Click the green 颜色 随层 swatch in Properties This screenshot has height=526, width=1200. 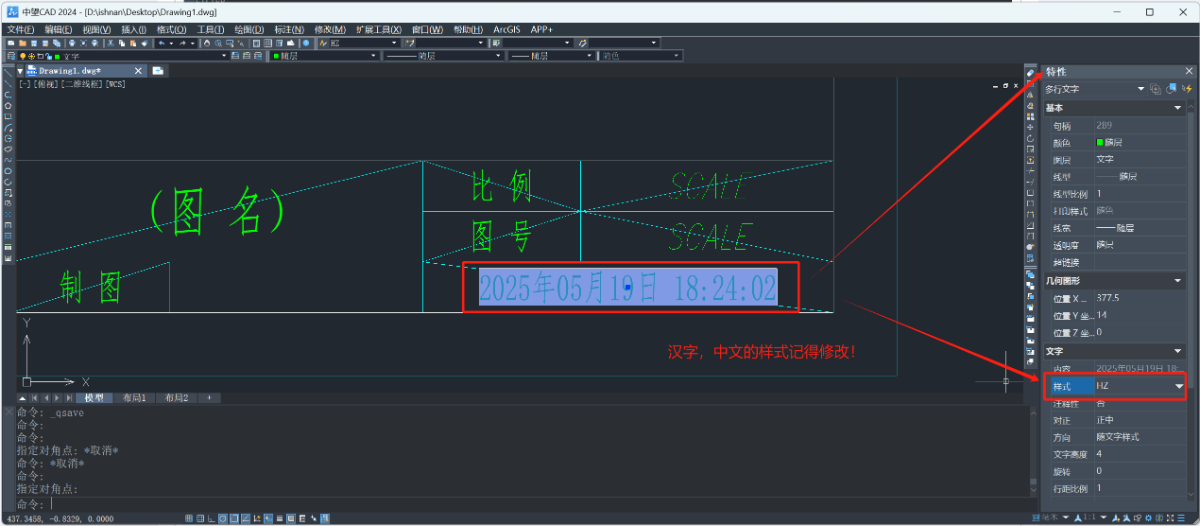[1101, 142]
